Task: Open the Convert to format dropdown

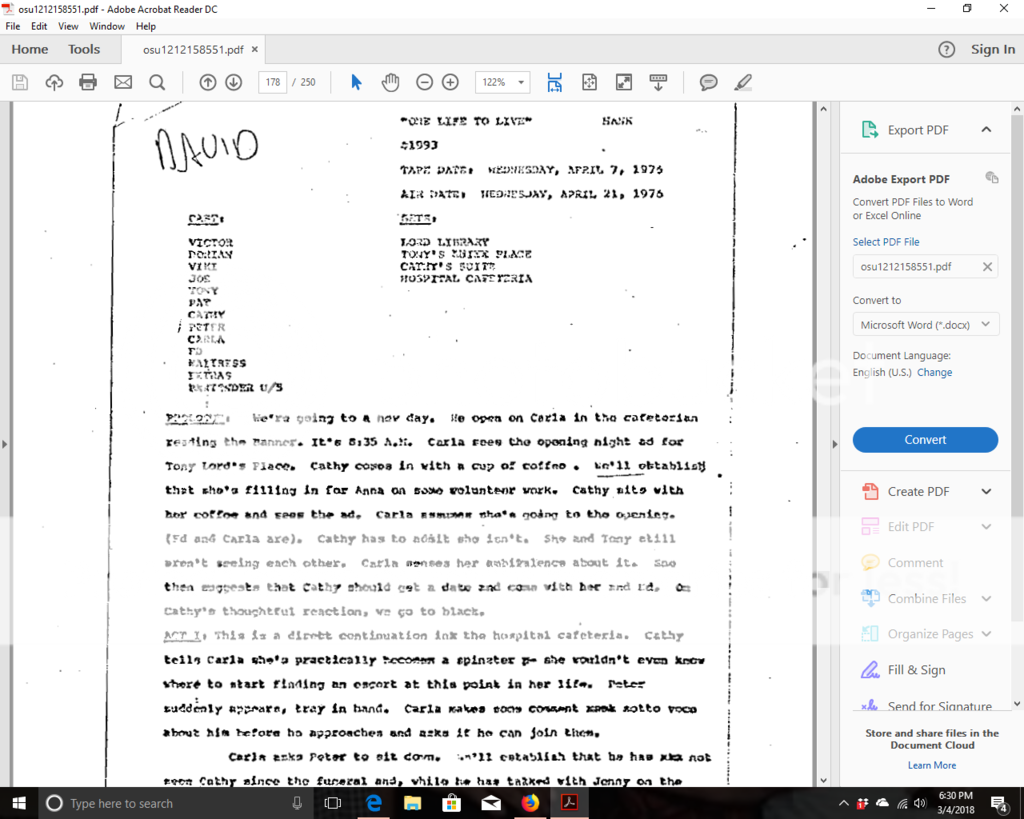Action: [925, 323]
